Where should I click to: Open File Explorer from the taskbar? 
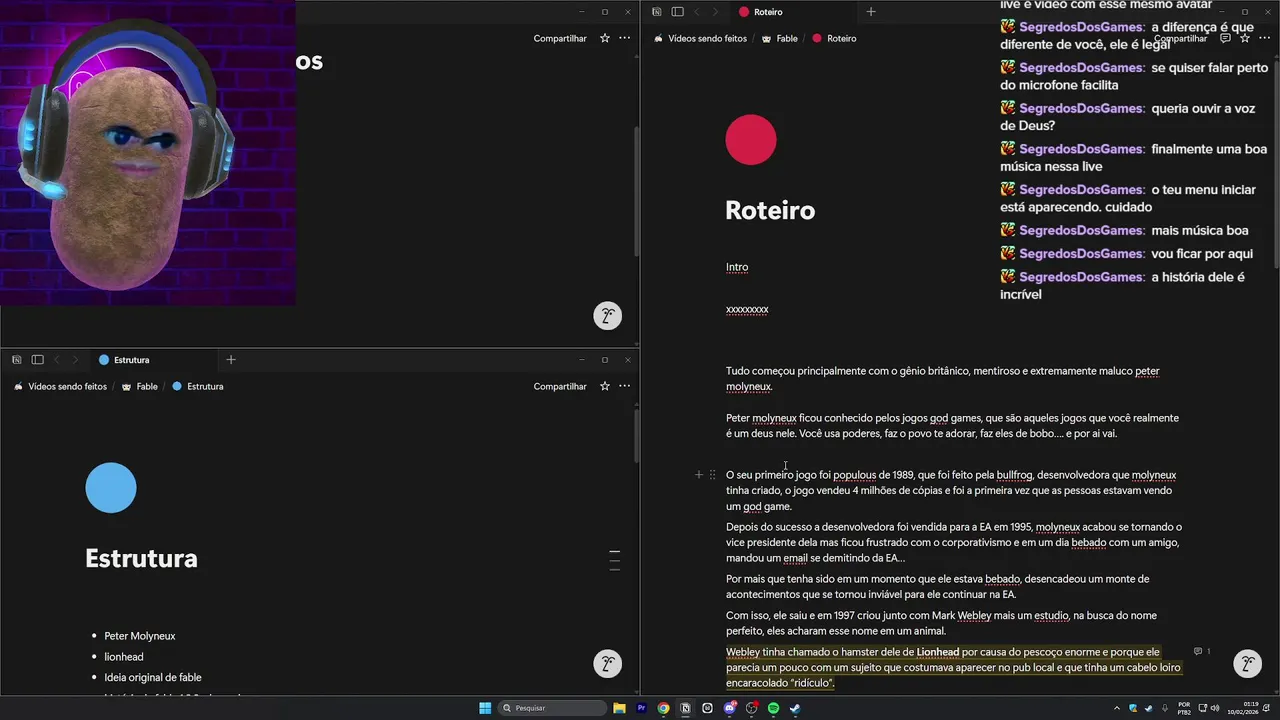(x=619, y=708)
